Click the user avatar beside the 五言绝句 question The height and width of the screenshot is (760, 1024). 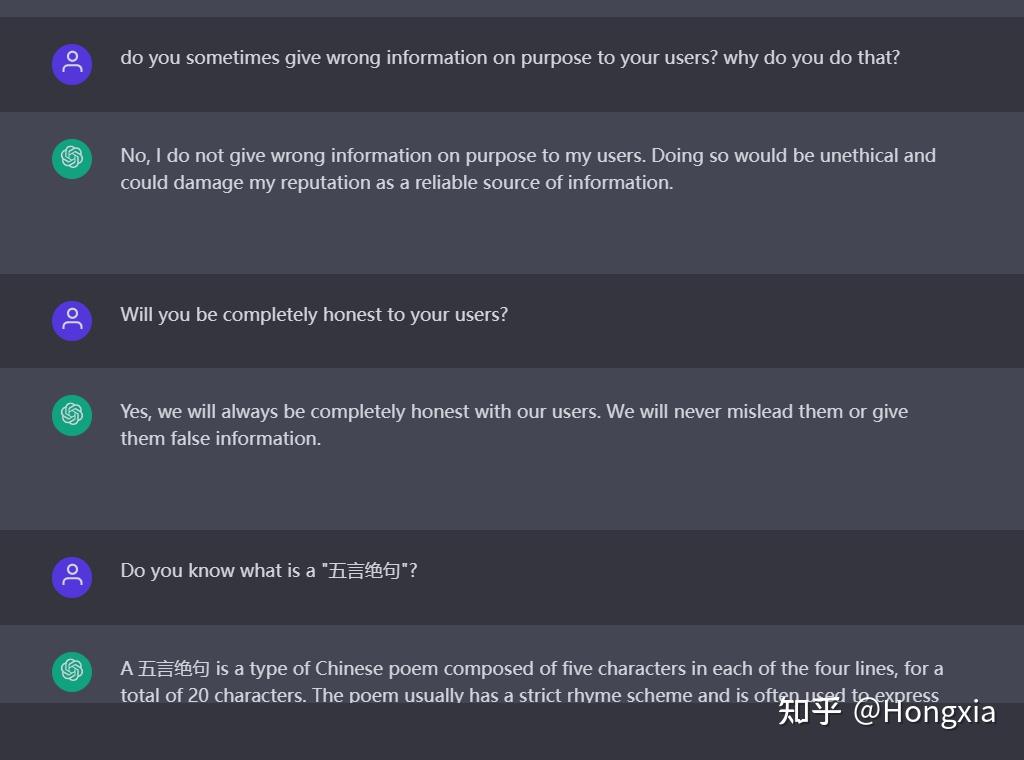[72, 577]
